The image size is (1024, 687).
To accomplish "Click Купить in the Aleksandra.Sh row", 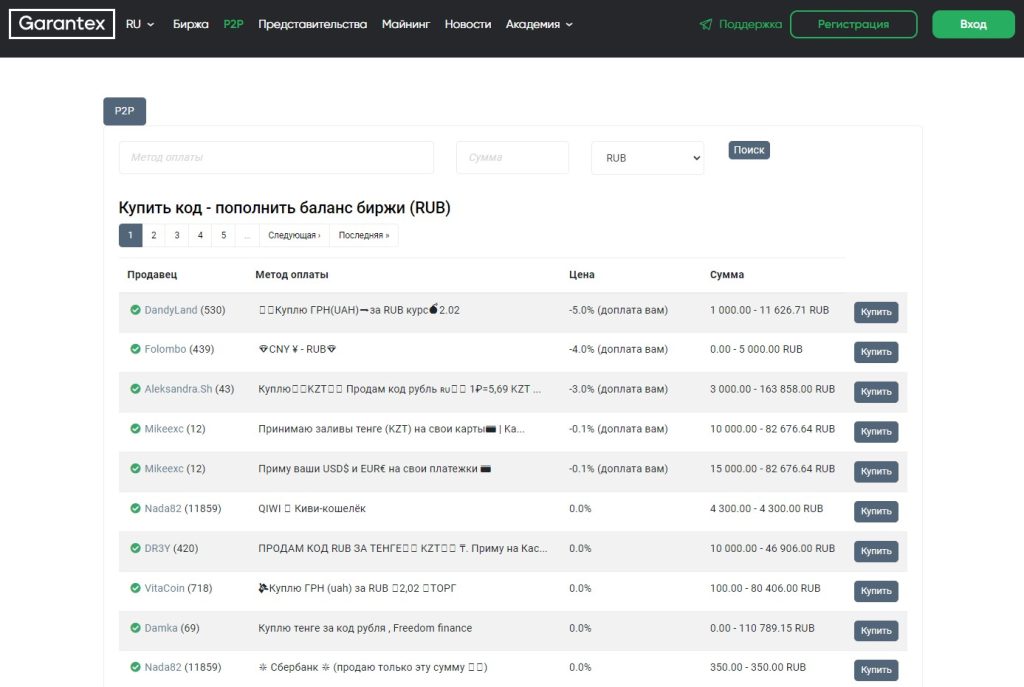I will [x=876, y=392].
